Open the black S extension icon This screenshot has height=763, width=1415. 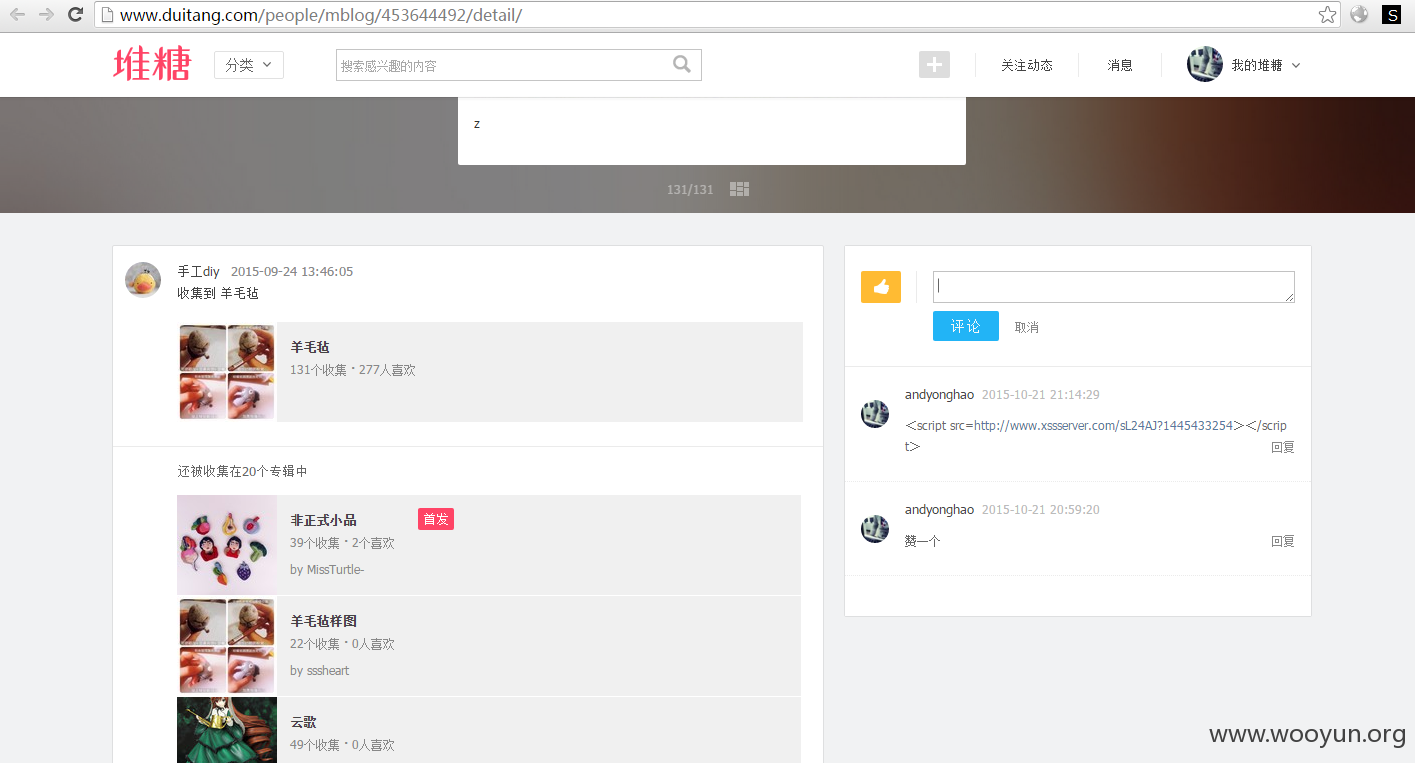click(x=1391, y=15)
